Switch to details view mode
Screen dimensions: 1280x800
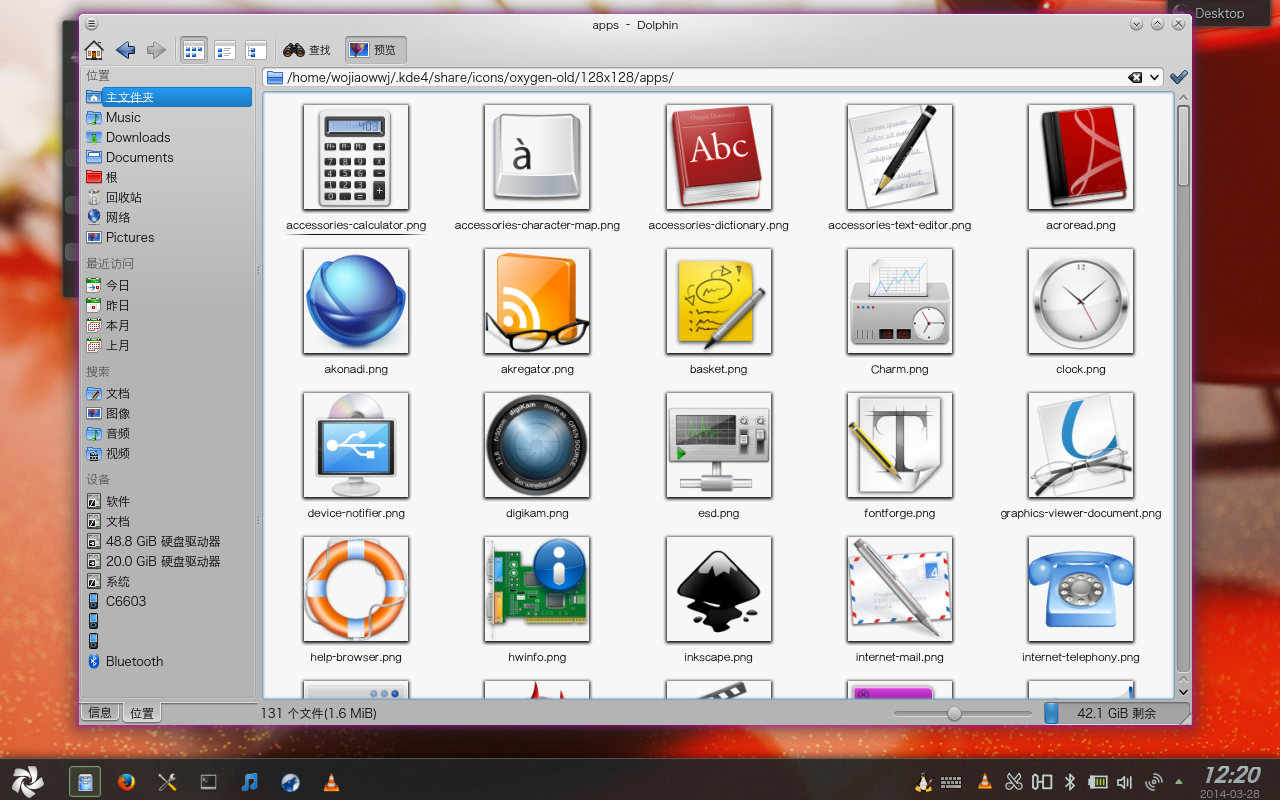tap(256, 50)
